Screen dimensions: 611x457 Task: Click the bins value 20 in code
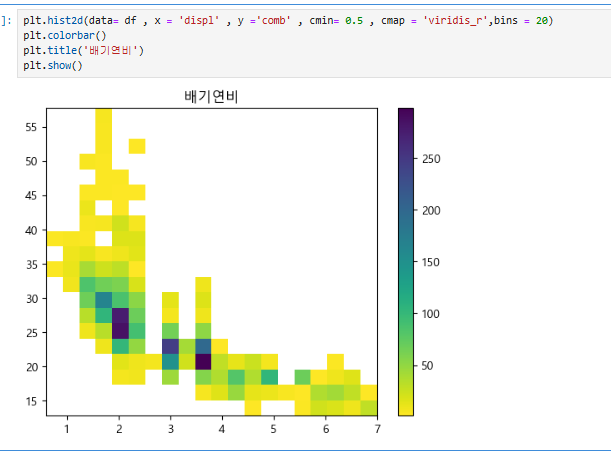[541, 20]
